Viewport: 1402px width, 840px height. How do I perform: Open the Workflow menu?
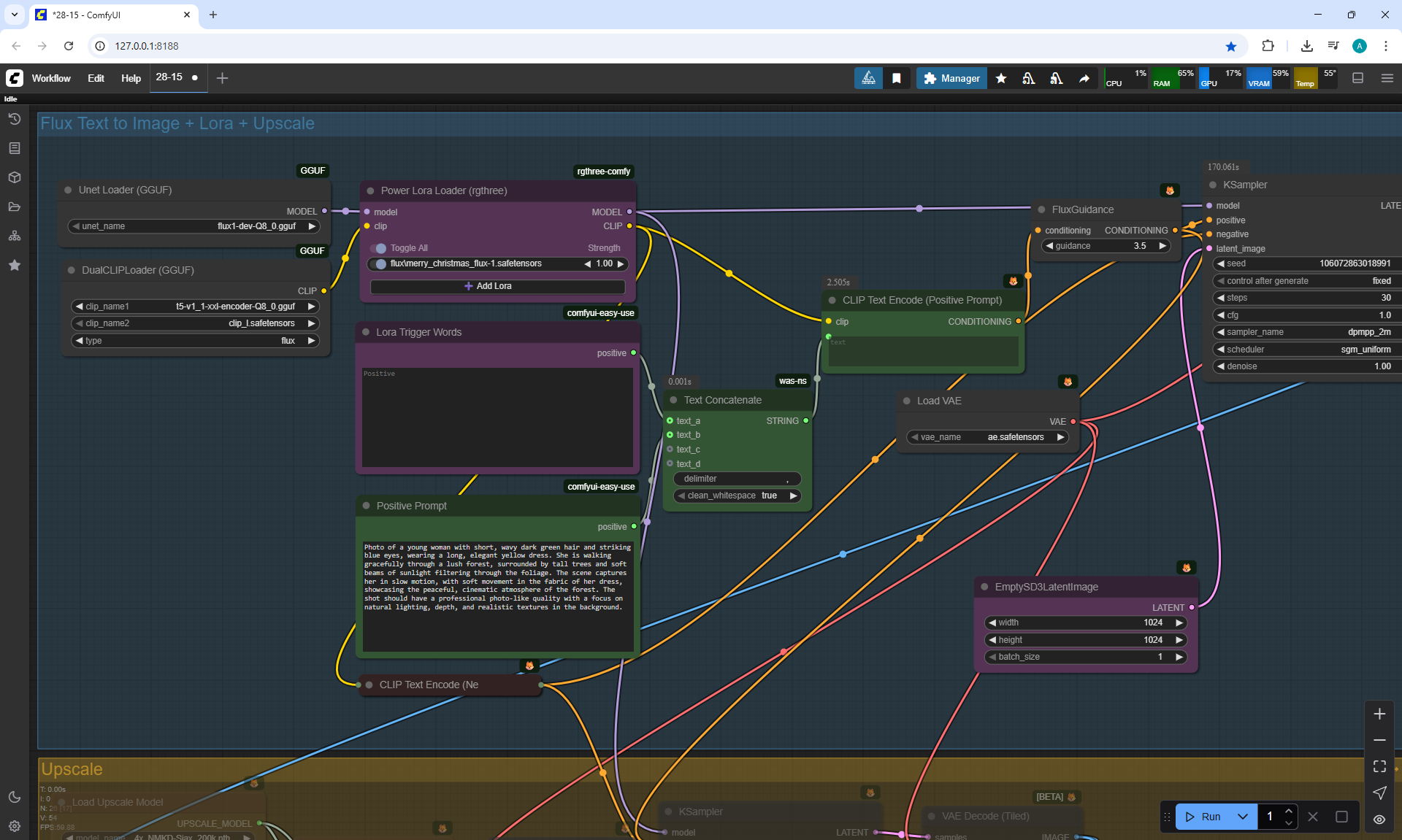pos(51,78)
